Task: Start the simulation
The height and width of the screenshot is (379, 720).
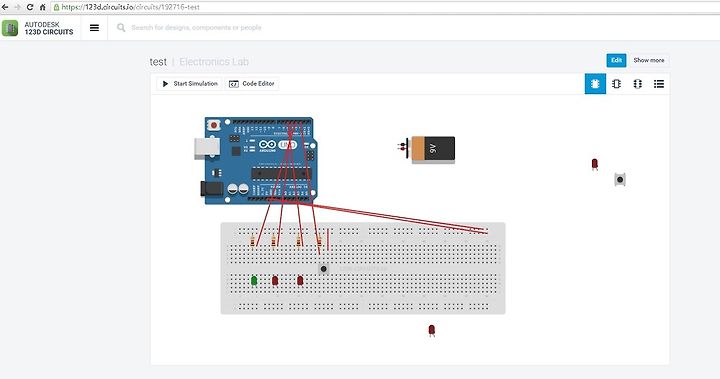Action: coord(190,84)
